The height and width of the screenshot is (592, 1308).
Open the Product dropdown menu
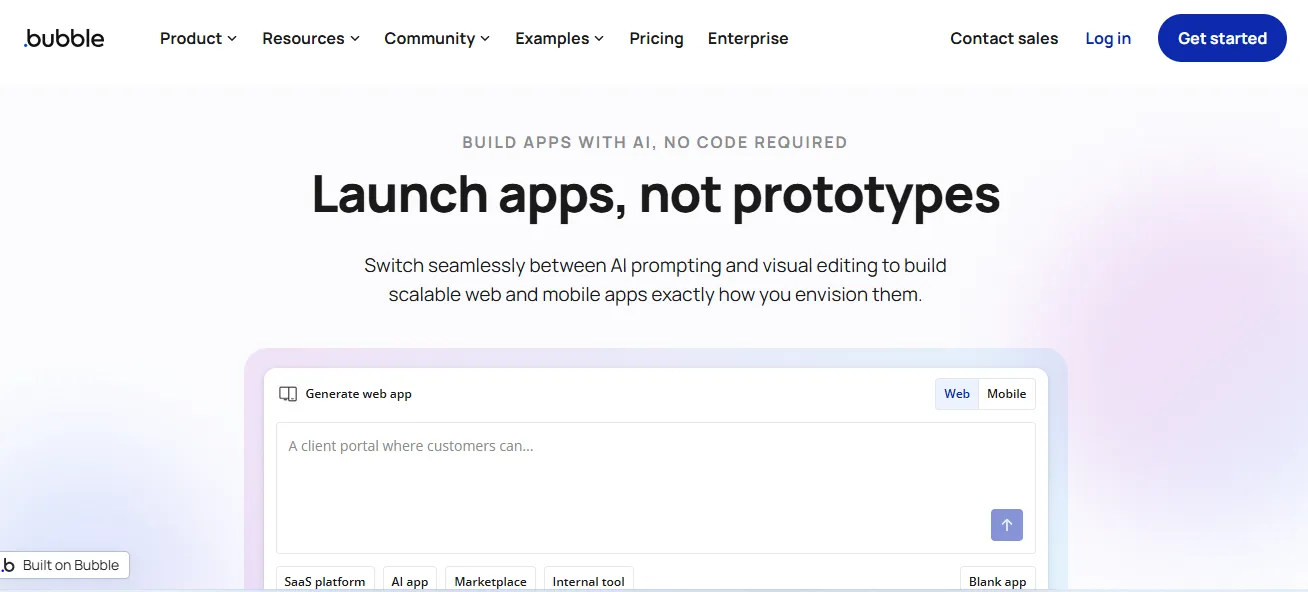click(x=198, y=38)
